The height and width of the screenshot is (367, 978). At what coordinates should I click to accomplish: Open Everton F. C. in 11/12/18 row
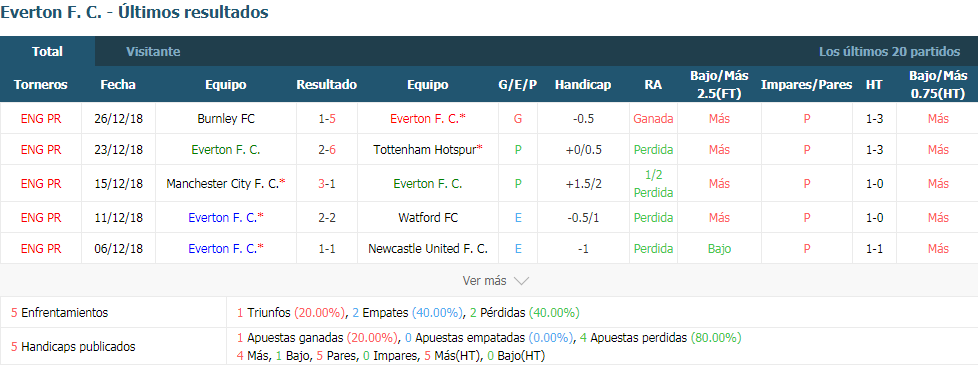pyautogui.click(x=226, y=218)
